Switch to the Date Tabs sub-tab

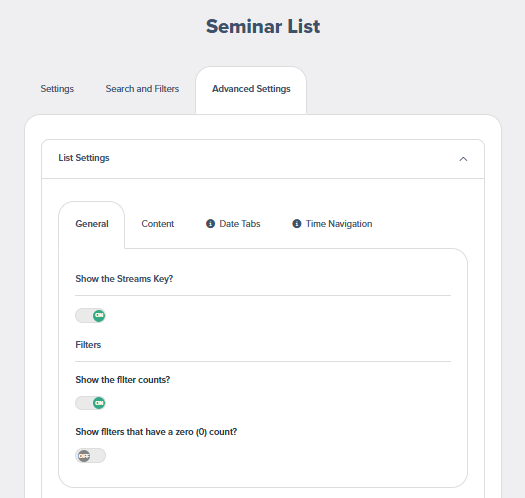pos(233,224)
